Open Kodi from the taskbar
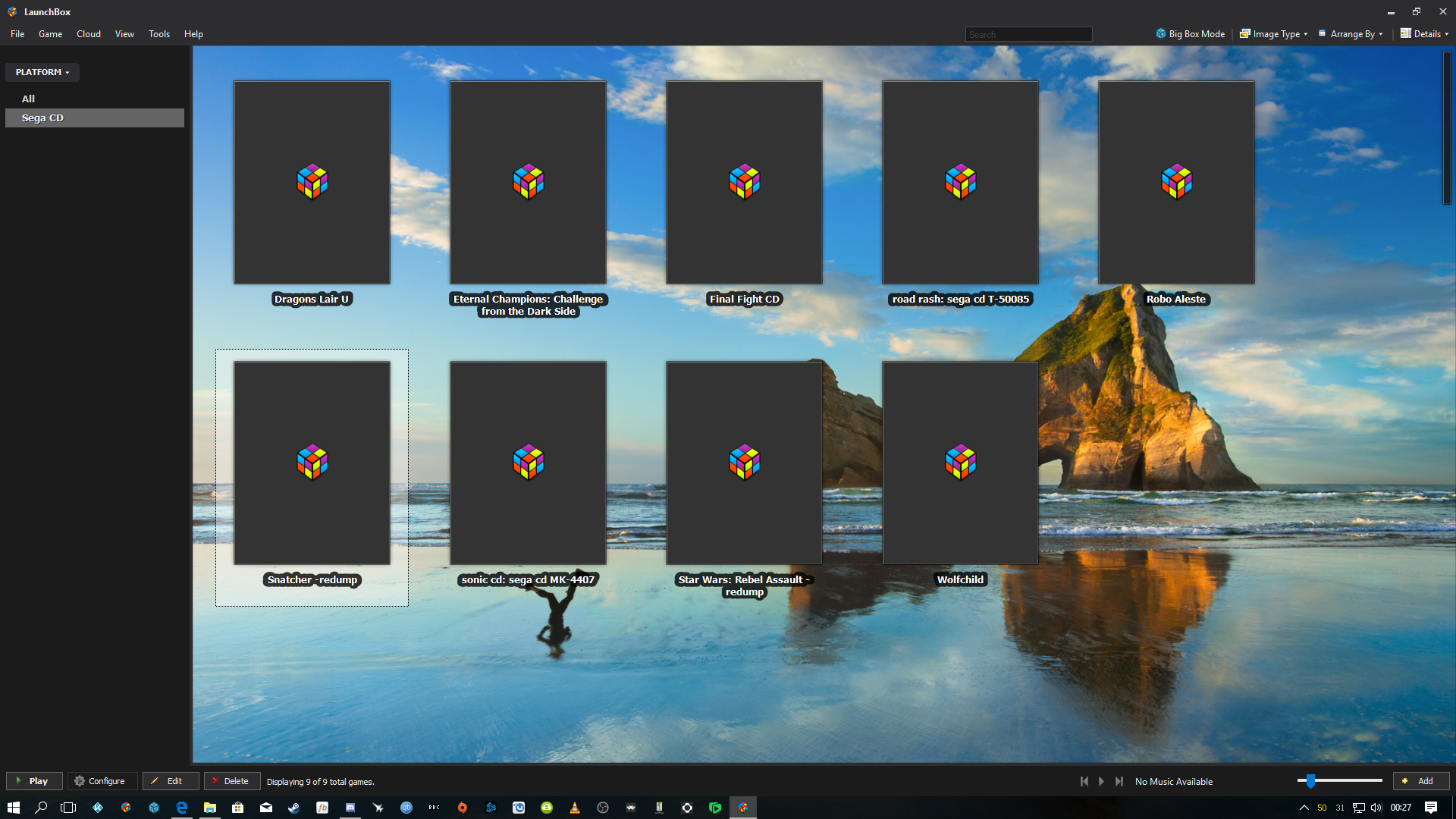The image size is (1456, 819). click(x=98, y=808)
